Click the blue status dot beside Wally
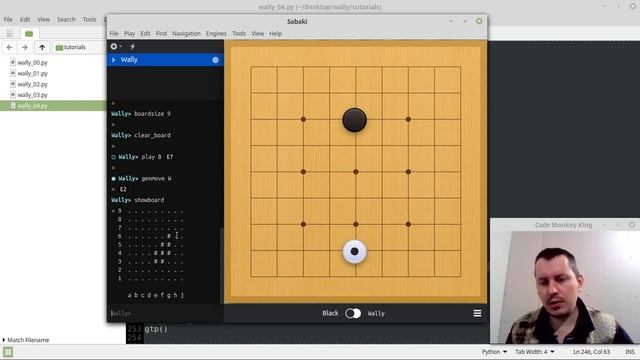Image resolution: width=640 pixels, height=360 pixels. click(215, 60)
